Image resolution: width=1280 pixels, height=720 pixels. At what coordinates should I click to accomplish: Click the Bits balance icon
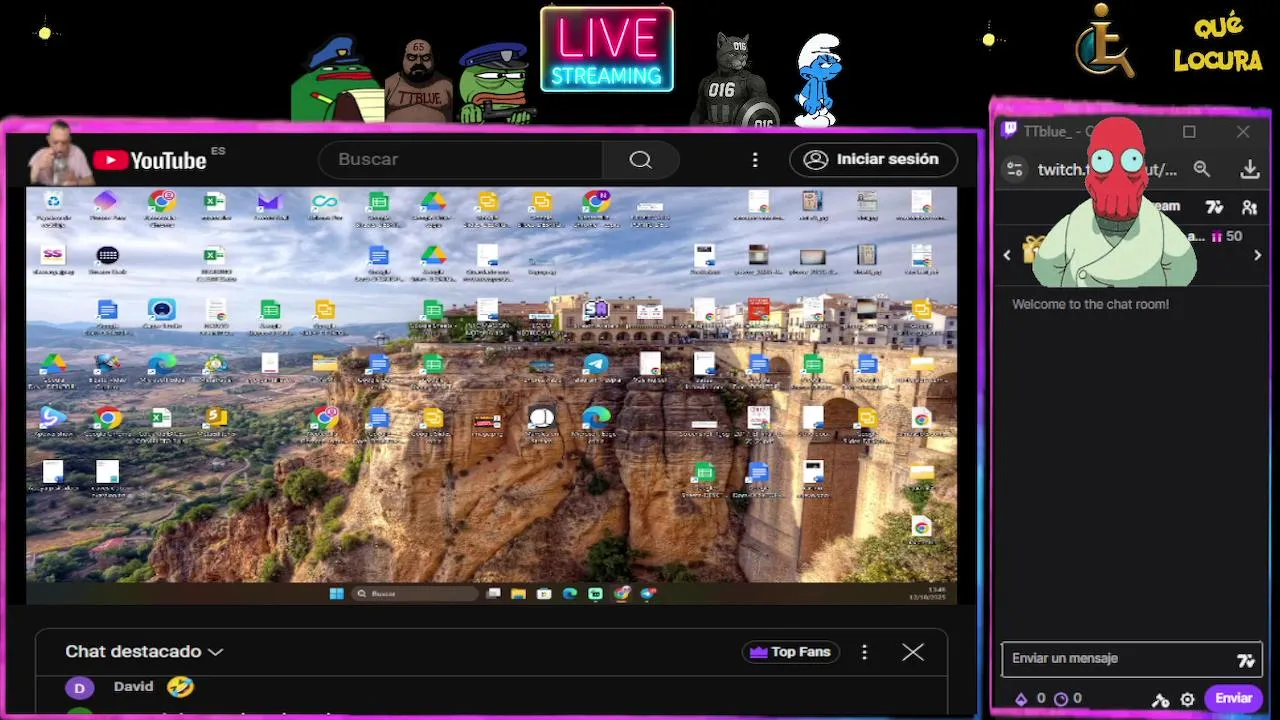pos(1020,699)
